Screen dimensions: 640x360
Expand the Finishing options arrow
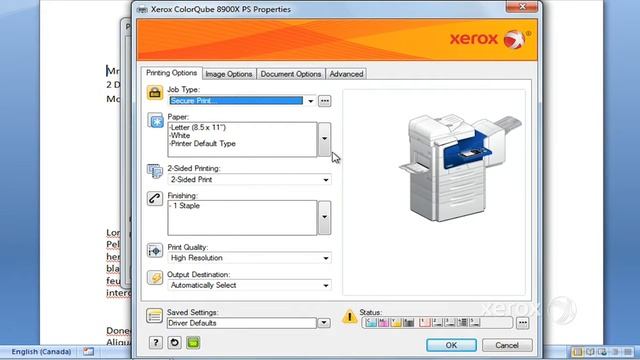[324, 218]
